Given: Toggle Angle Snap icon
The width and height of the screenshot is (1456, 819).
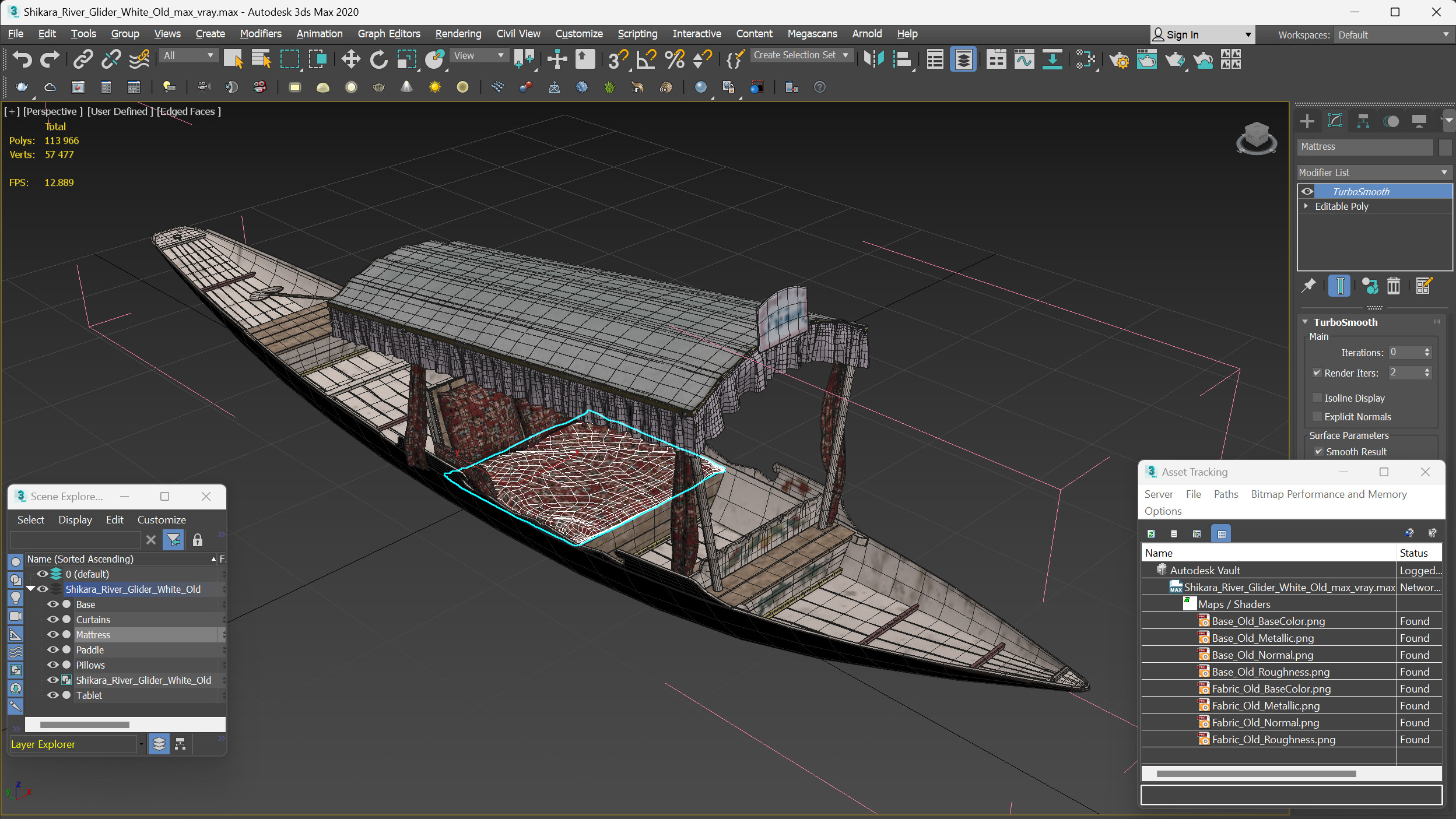Looking at the screenshot, I should pyautogui.click(x=646, y=59).
